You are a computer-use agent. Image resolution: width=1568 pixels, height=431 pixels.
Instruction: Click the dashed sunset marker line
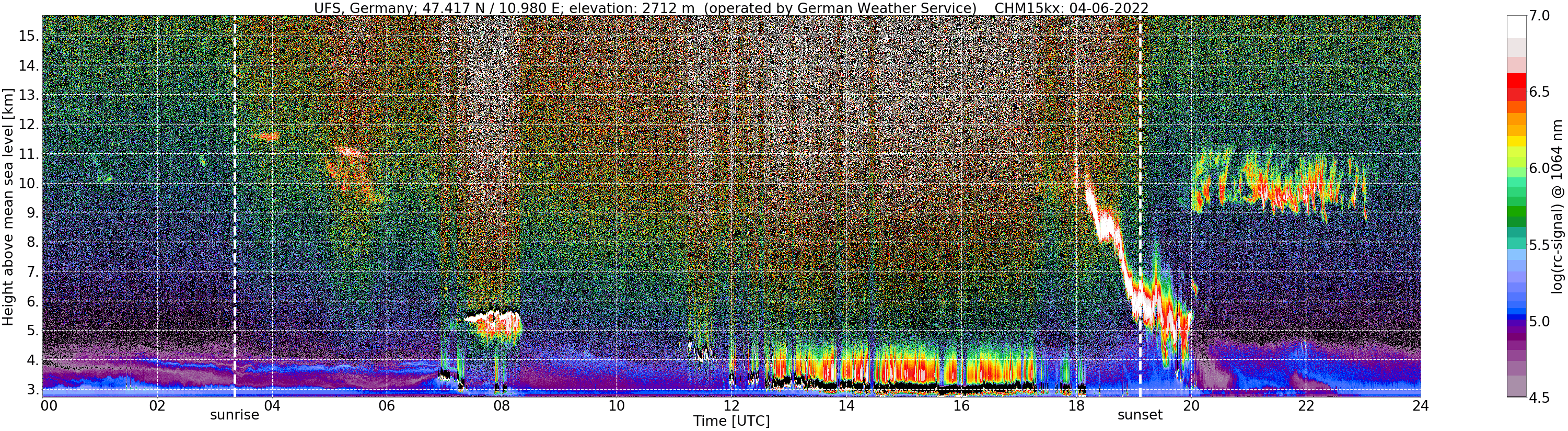[x=1140, y=206]
